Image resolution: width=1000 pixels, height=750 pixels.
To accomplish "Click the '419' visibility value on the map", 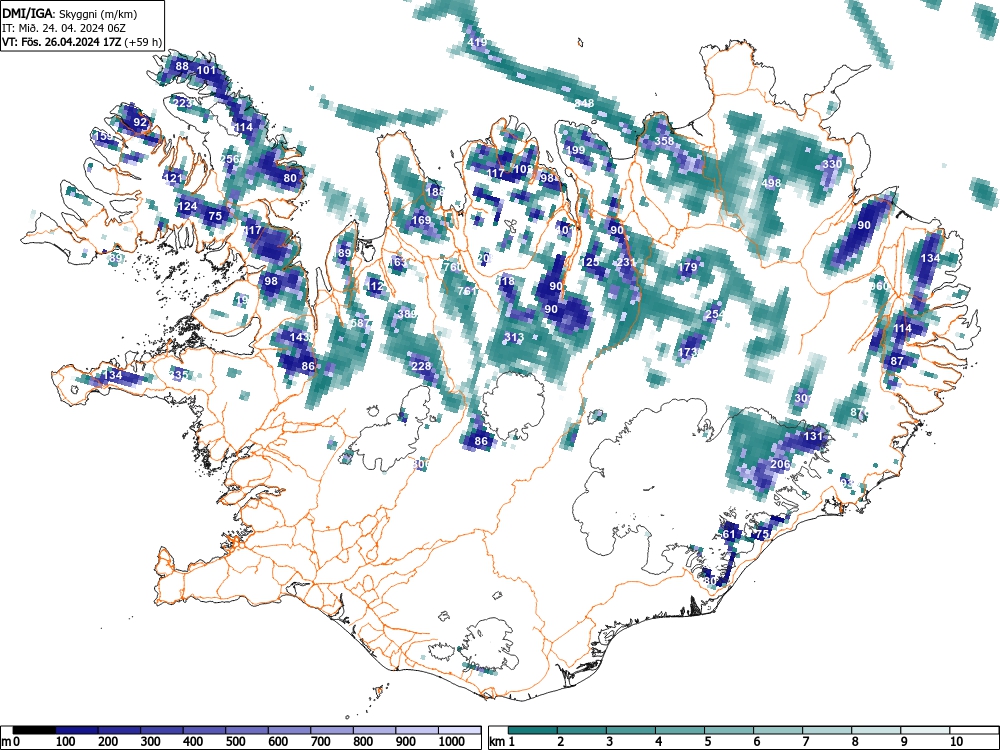I will pos(477,43).
